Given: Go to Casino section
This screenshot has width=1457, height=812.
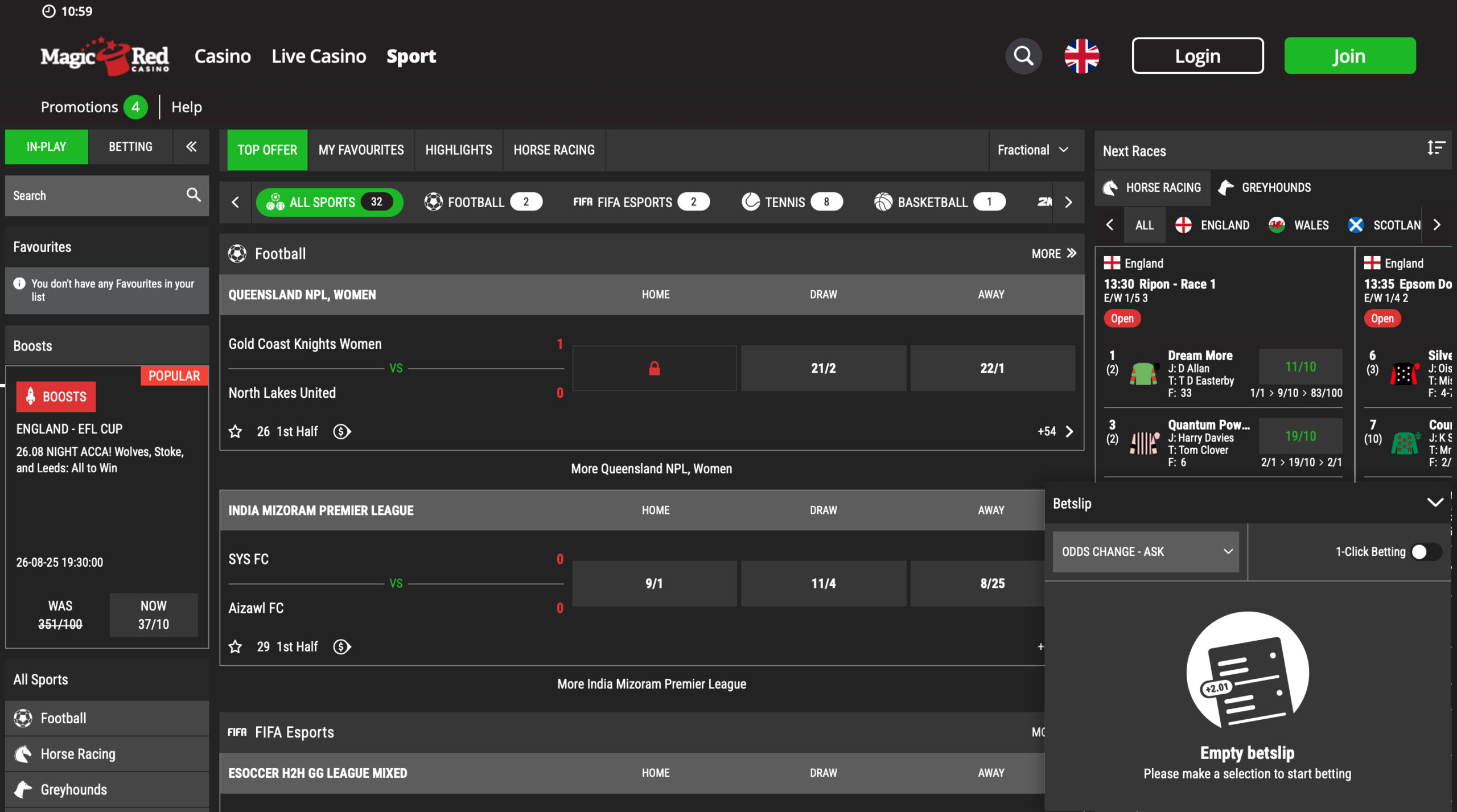Looking at the screenshot, I should tap(223, 56).
